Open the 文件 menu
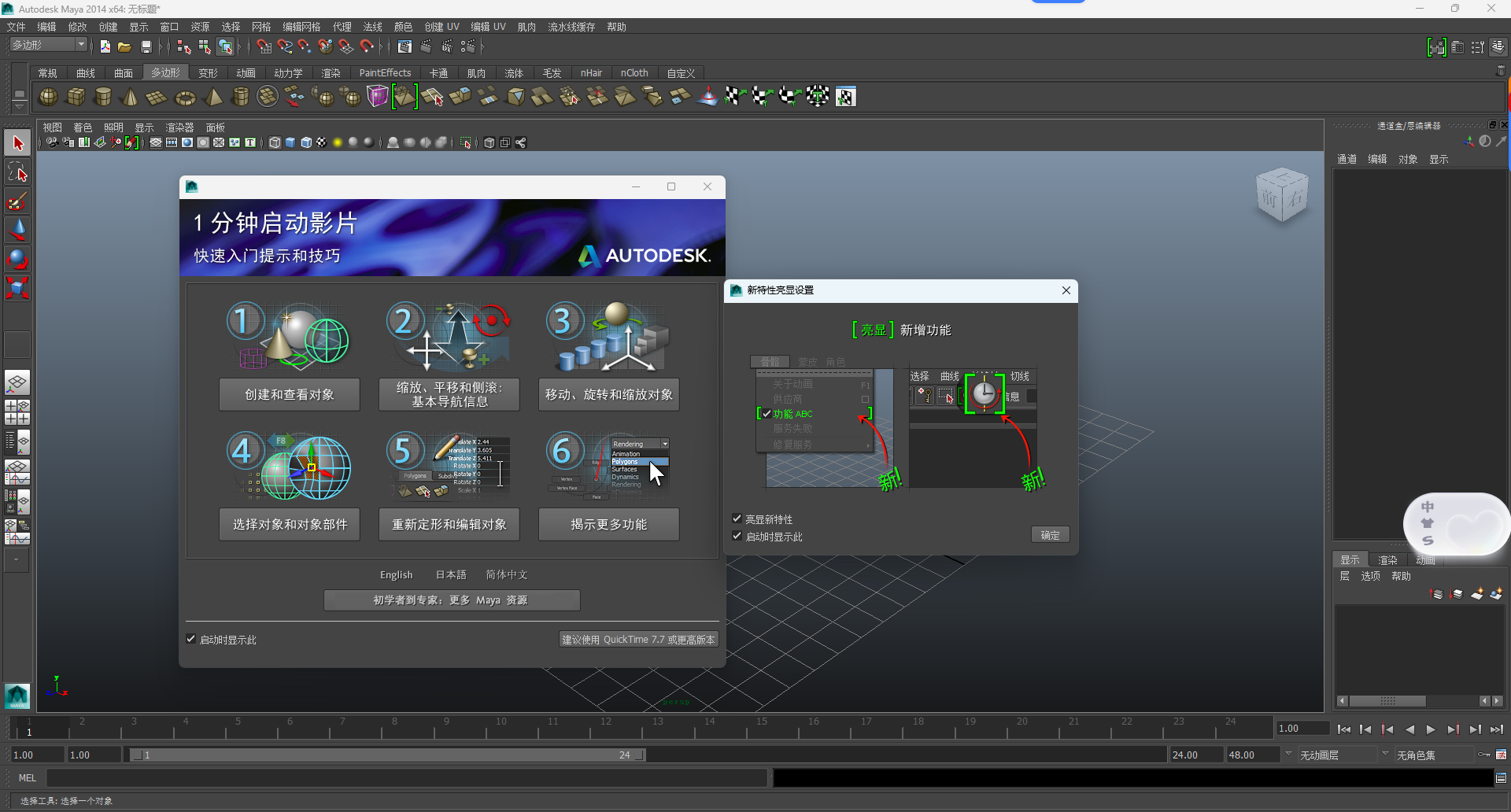 [16, 27]
